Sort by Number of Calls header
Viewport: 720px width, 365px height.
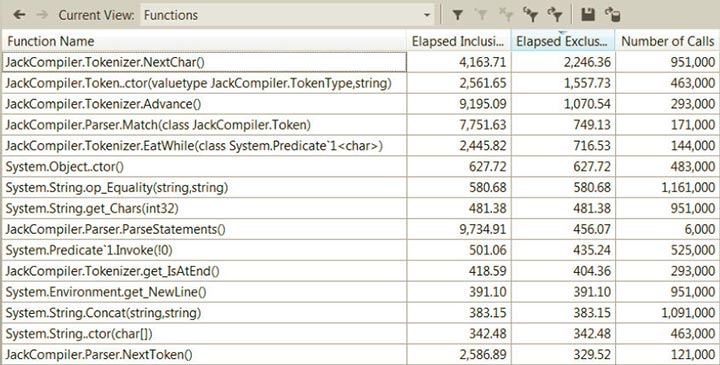[667, 41]
